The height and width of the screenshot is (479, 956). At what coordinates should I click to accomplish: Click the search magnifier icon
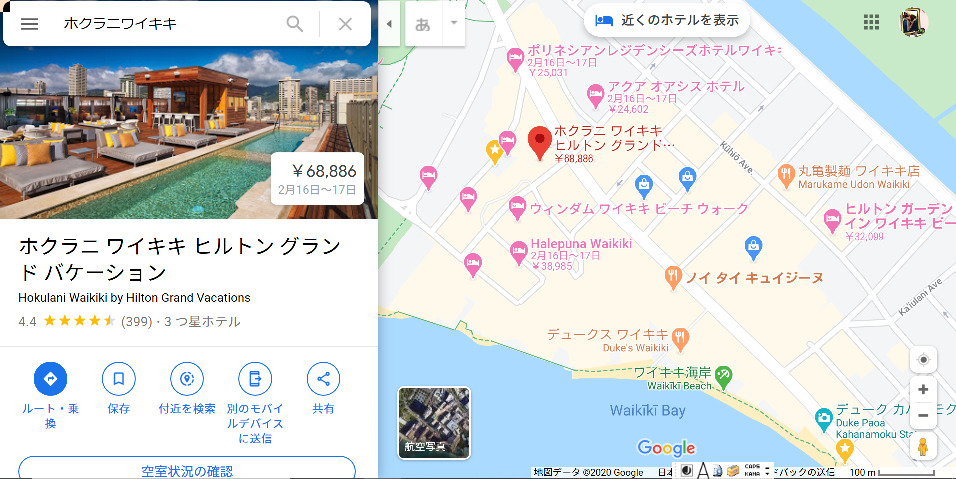click(294, 24)
